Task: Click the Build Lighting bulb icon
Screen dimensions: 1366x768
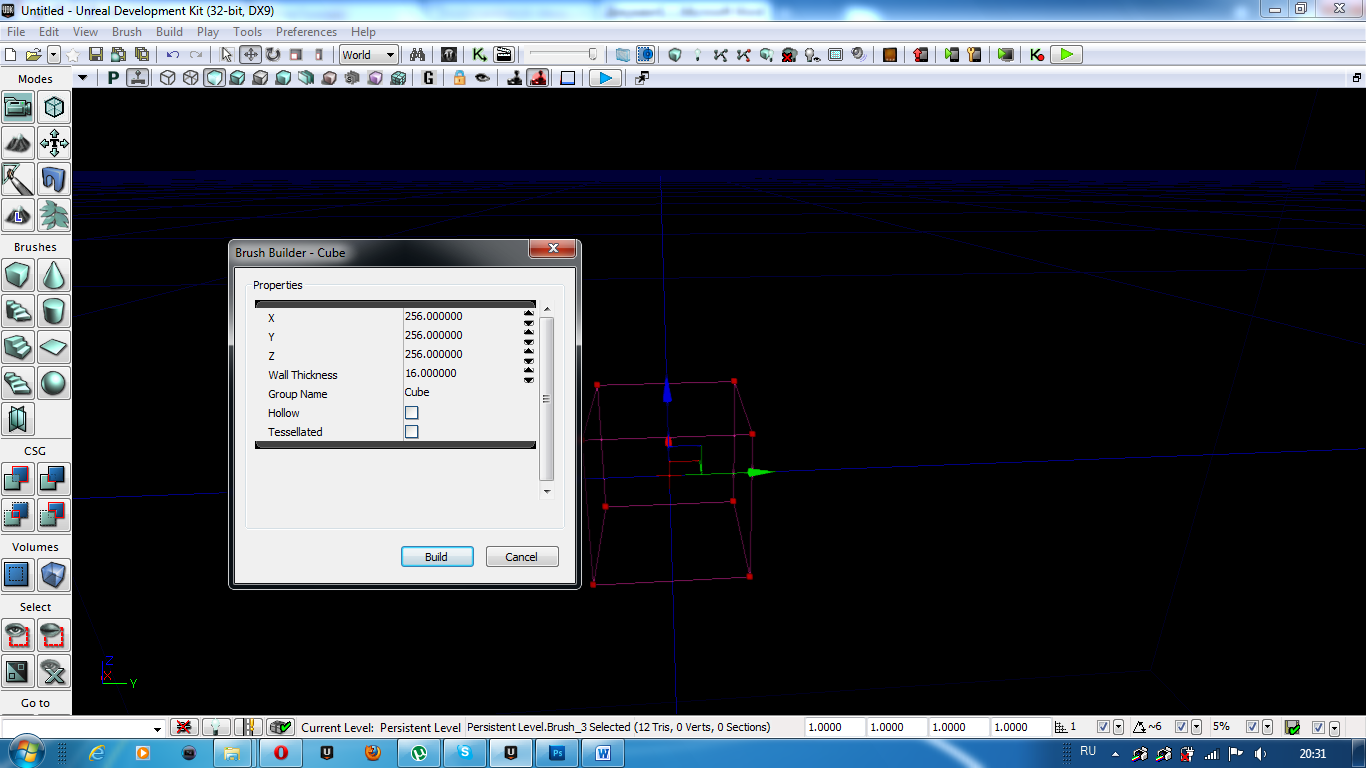Action: click(x=698, y=55)
